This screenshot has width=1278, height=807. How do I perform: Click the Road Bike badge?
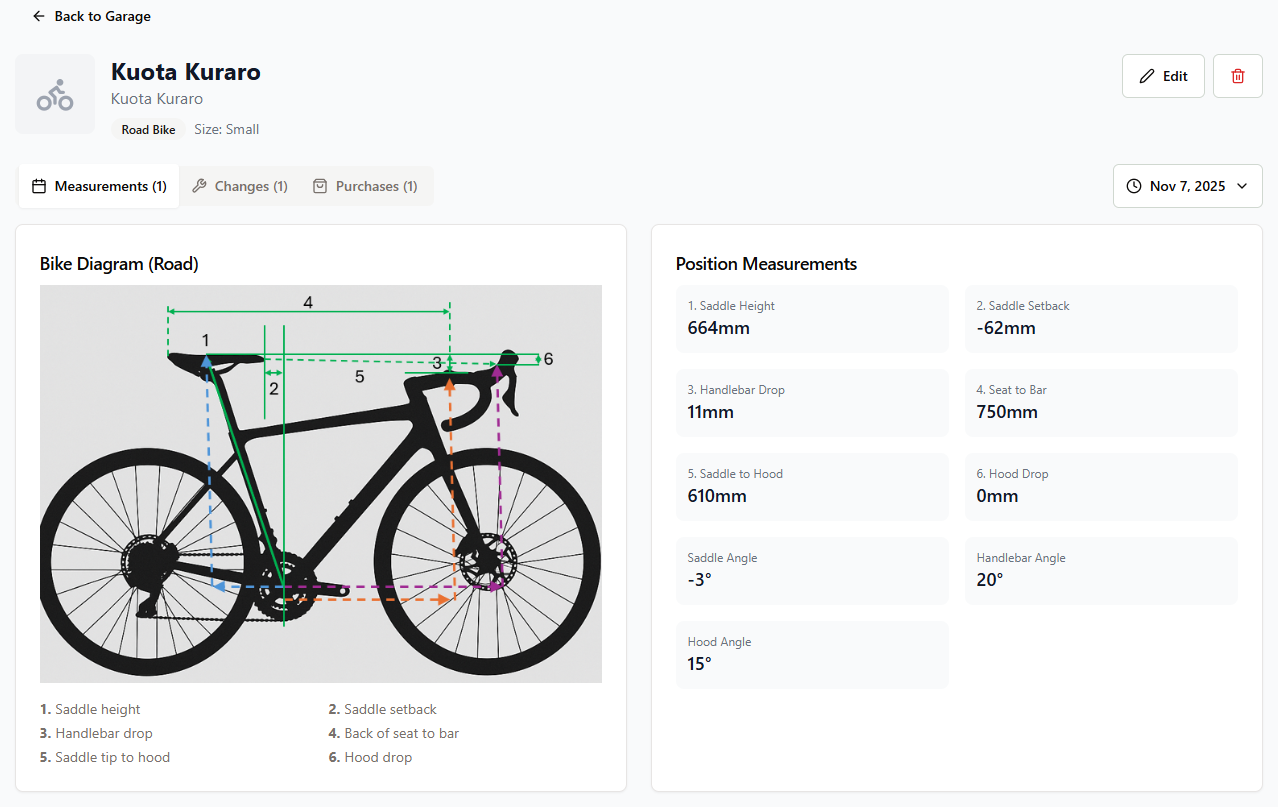149,130
